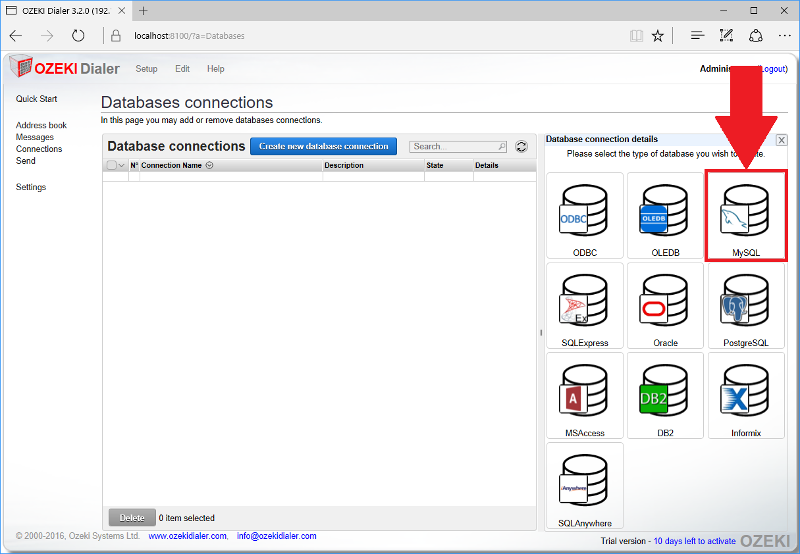800x554 pixels.
Task: Pick the SQLExpress database icon
Action: click(585, 305)
